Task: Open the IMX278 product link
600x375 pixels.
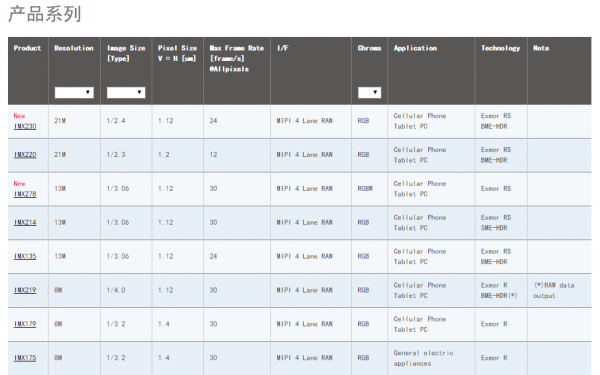Action: point(25,194)
